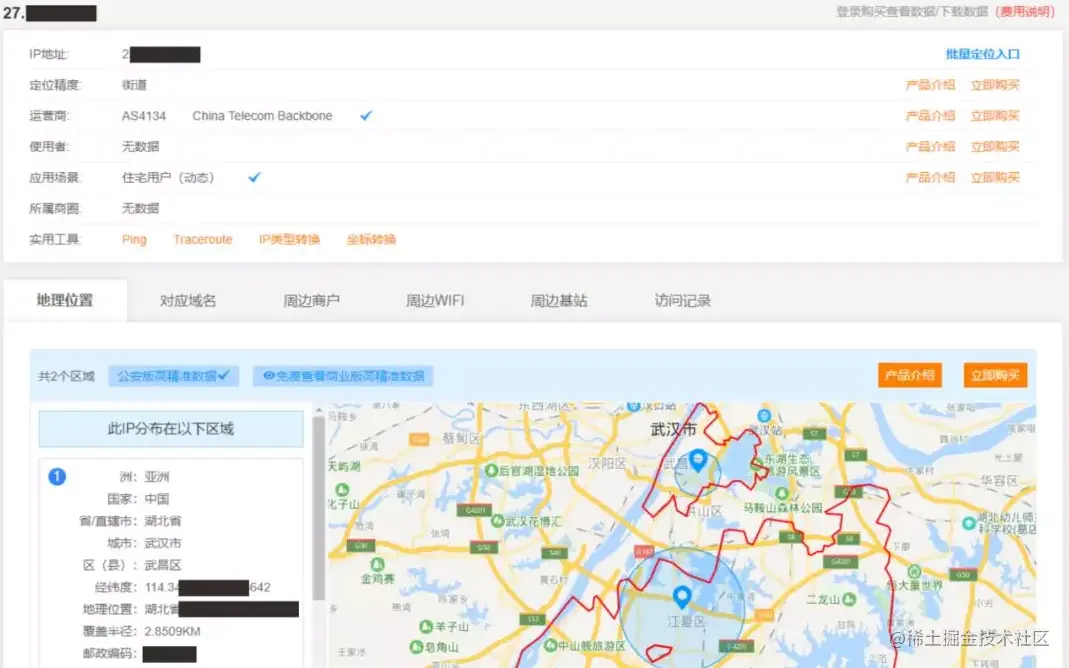Click the 金鸡赛 green marker on map
Screen dimensions: 1069x668
point(377,564)
